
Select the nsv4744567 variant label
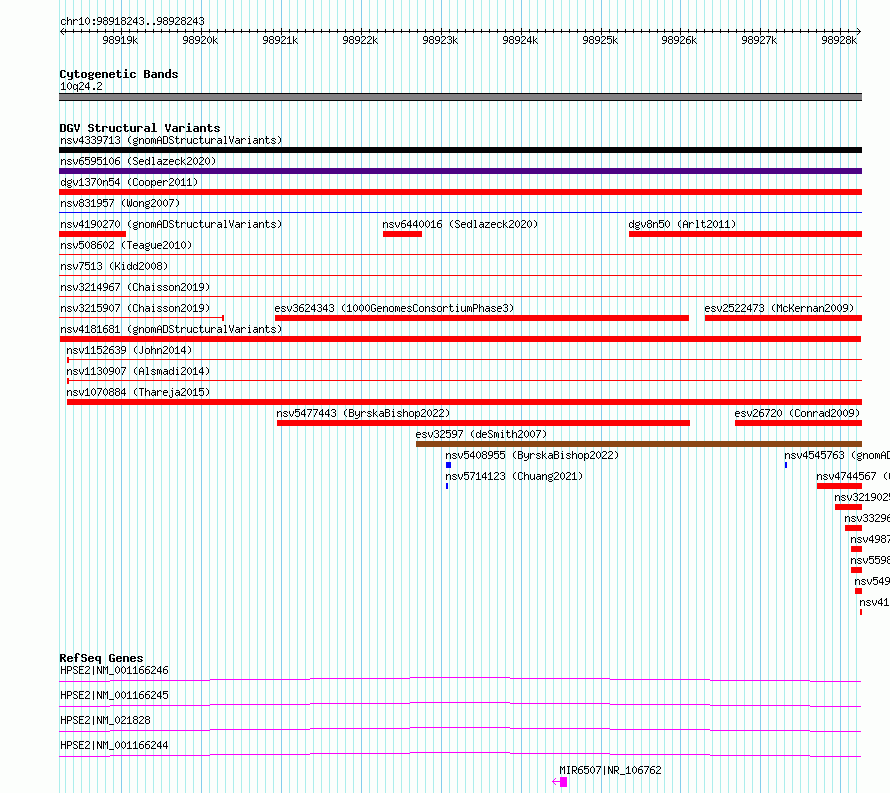pyautogui.click(x=853, y=476)
